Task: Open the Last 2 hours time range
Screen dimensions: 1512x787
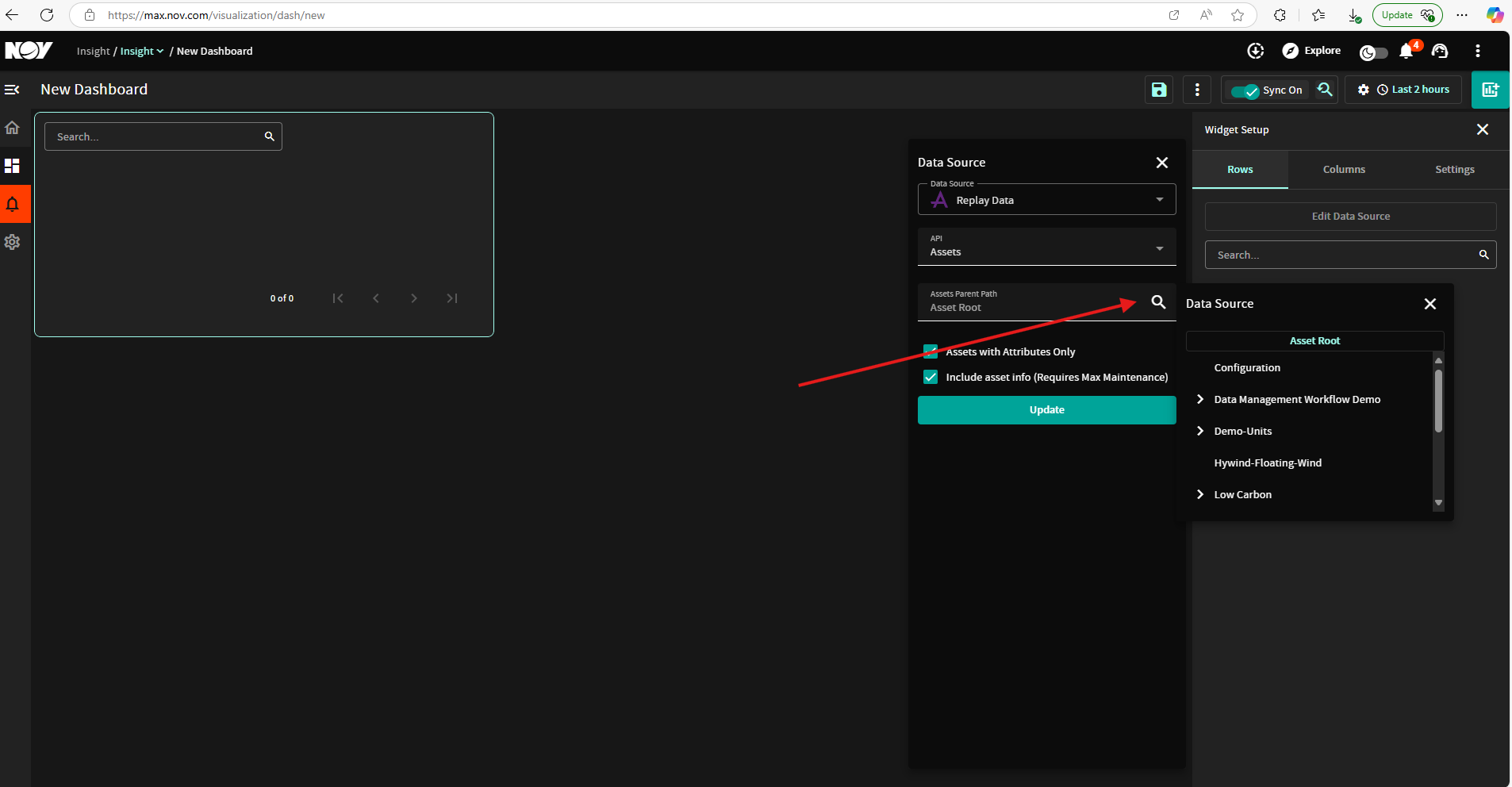Action: [x=1413, y=90]
